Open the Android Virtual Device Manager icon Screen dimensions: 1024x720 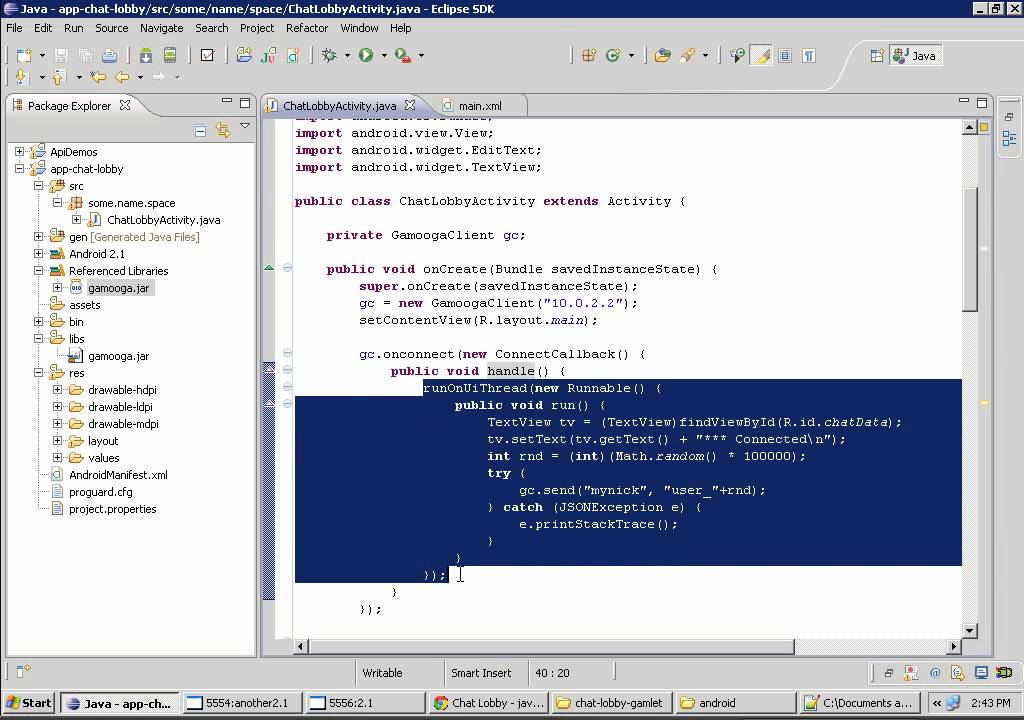tap(170, 56)
